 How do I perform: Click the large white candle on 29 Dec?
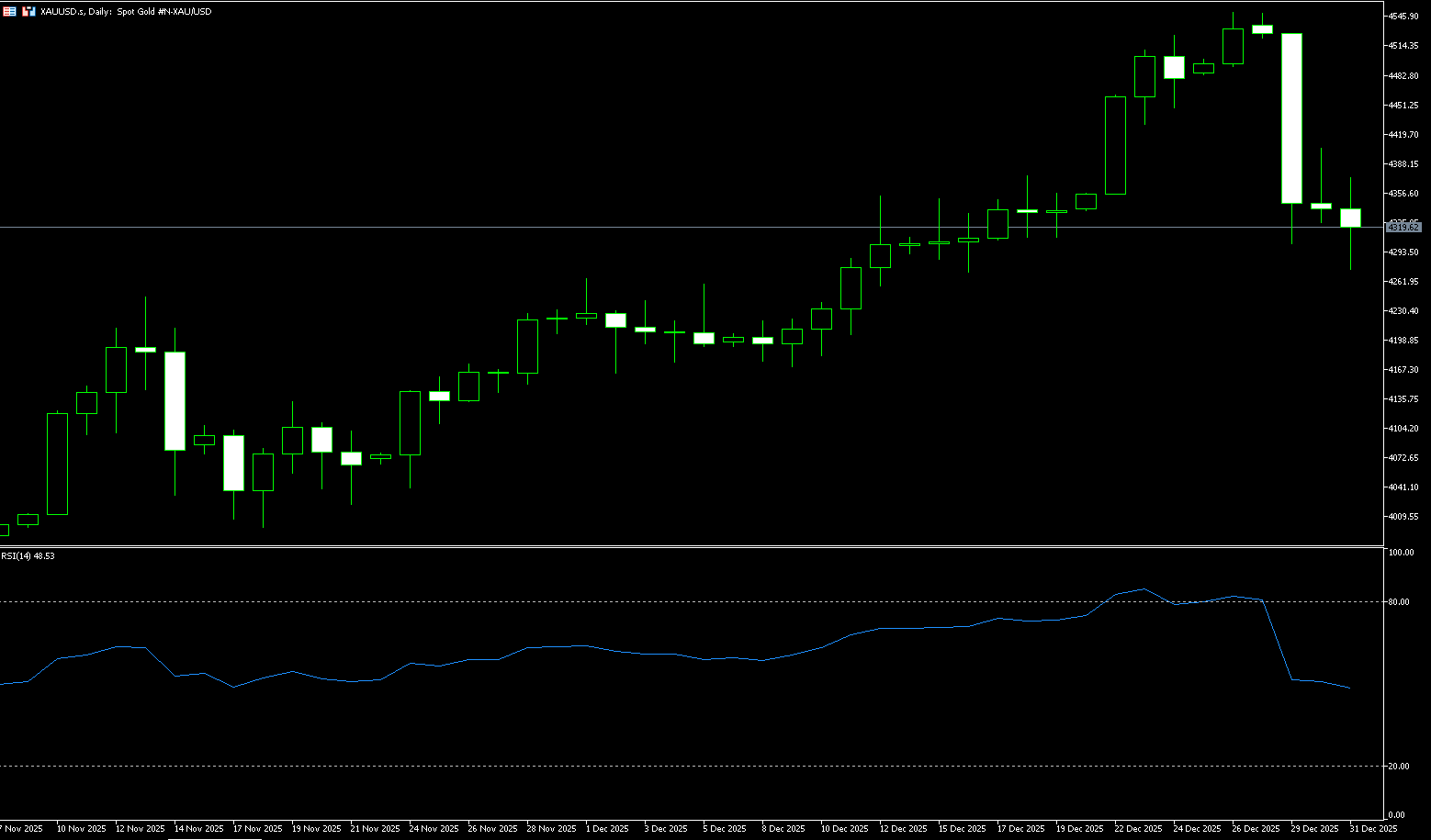1291,118
